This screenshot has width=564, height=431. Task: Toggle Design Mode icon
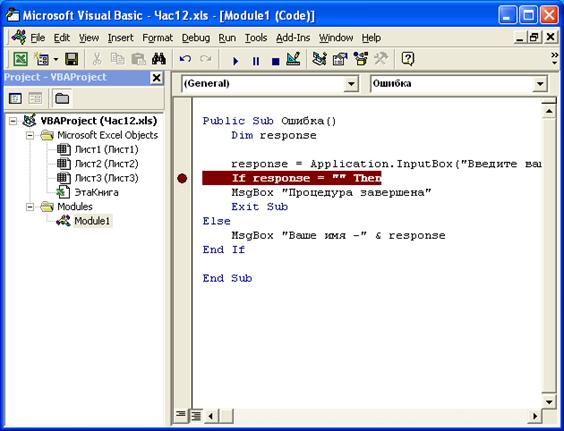pyautogui.click(x=294, y=59)
